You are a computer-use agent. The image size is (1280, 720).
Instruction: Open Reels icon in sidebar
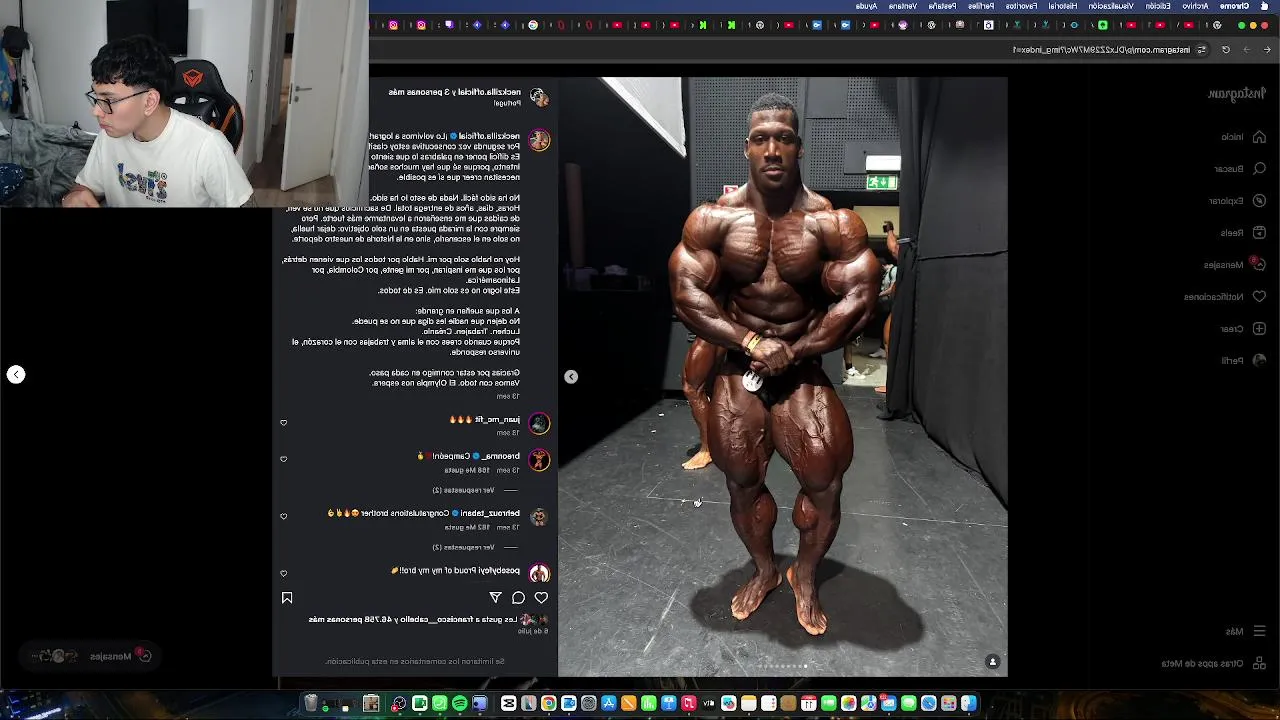[1259, 233]
